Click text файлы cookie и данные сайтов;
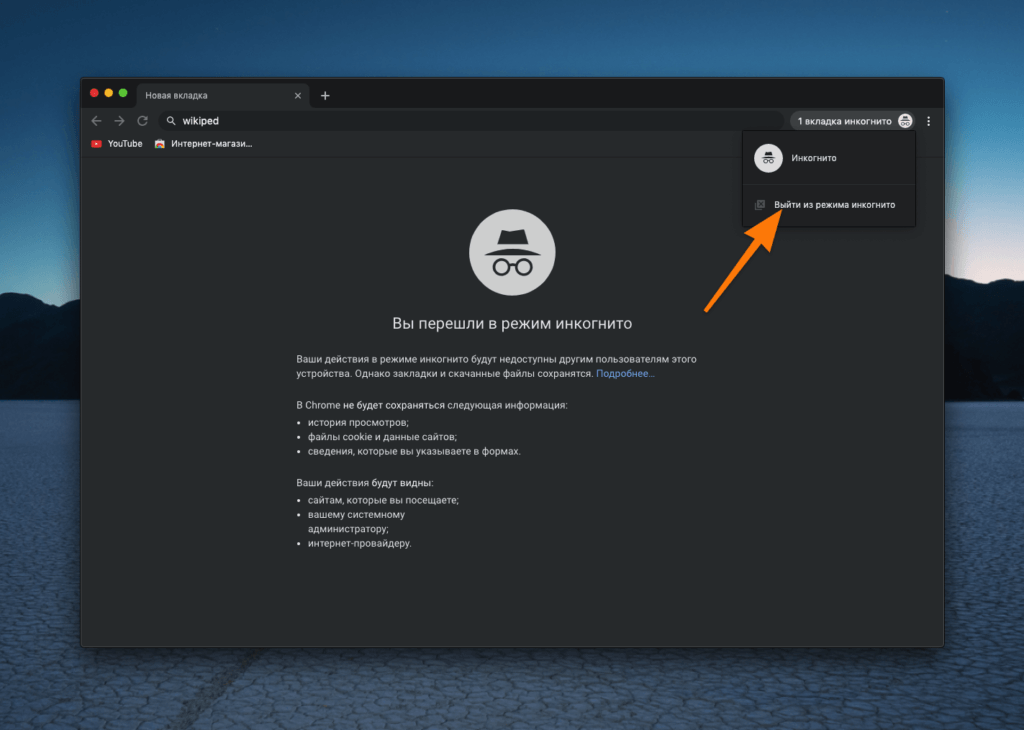 pos(382,437)
